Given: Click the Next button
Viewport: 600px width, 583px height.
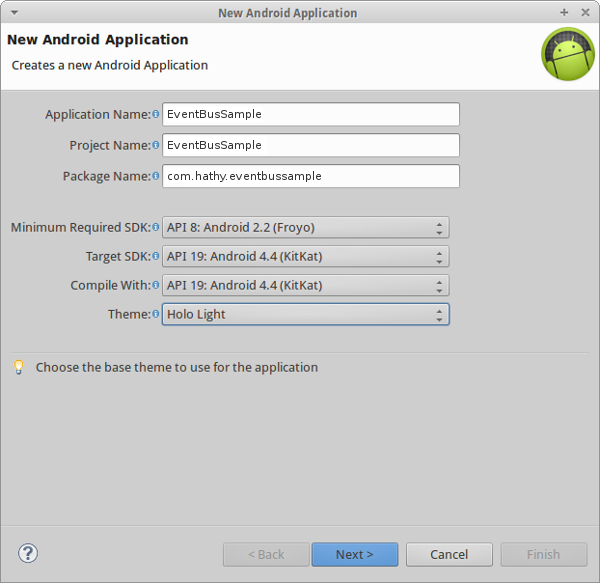Looking at the screenshot, I should [355, 554].
